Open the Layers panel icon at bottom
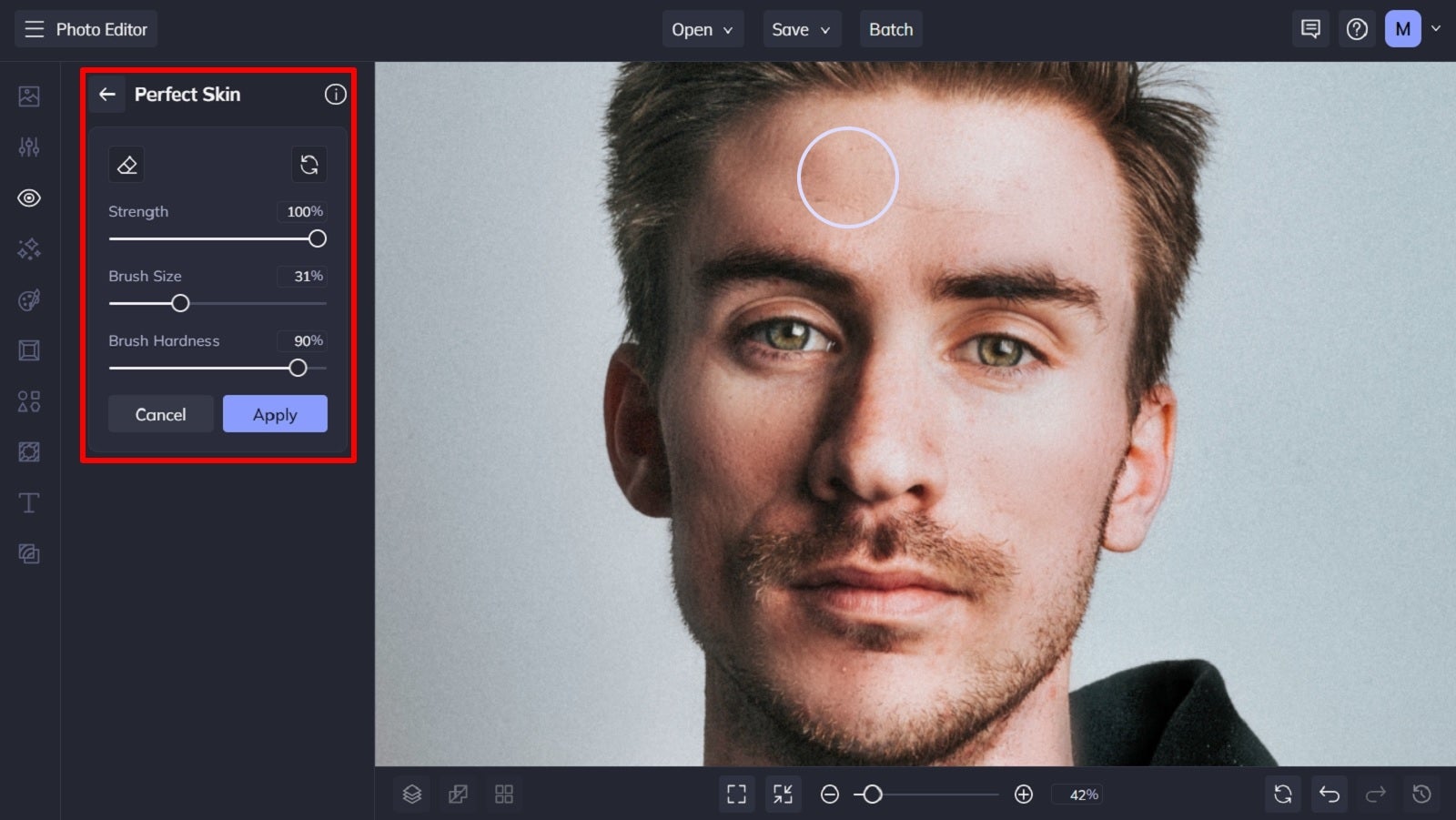Image resolution: width=1456 pixels, height=820 pixels. [412, 795]
